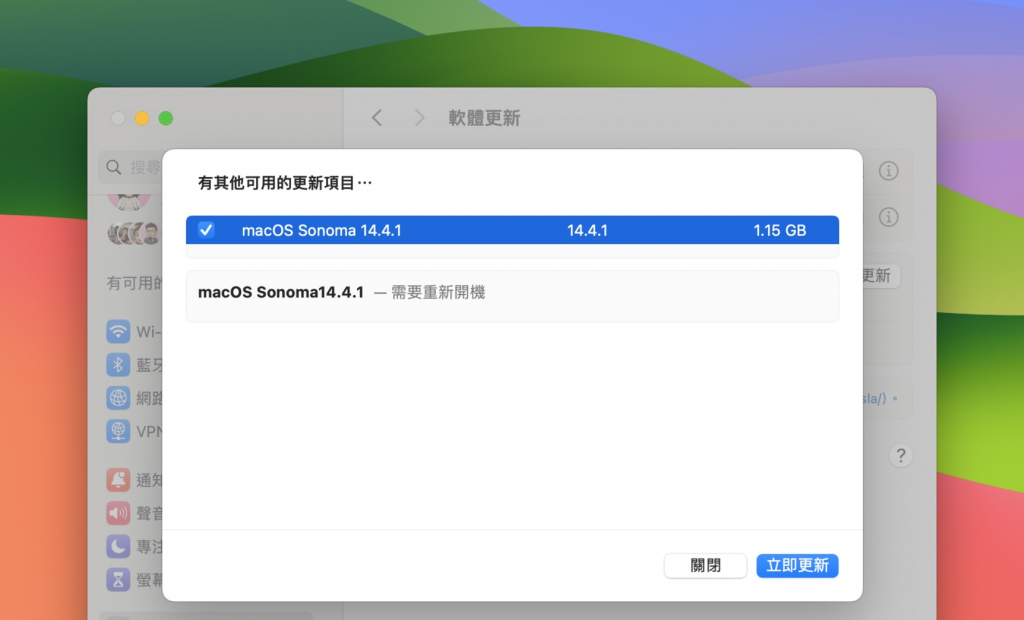
Task: Click the lower info icon in settings window
Action: point(888,217)
